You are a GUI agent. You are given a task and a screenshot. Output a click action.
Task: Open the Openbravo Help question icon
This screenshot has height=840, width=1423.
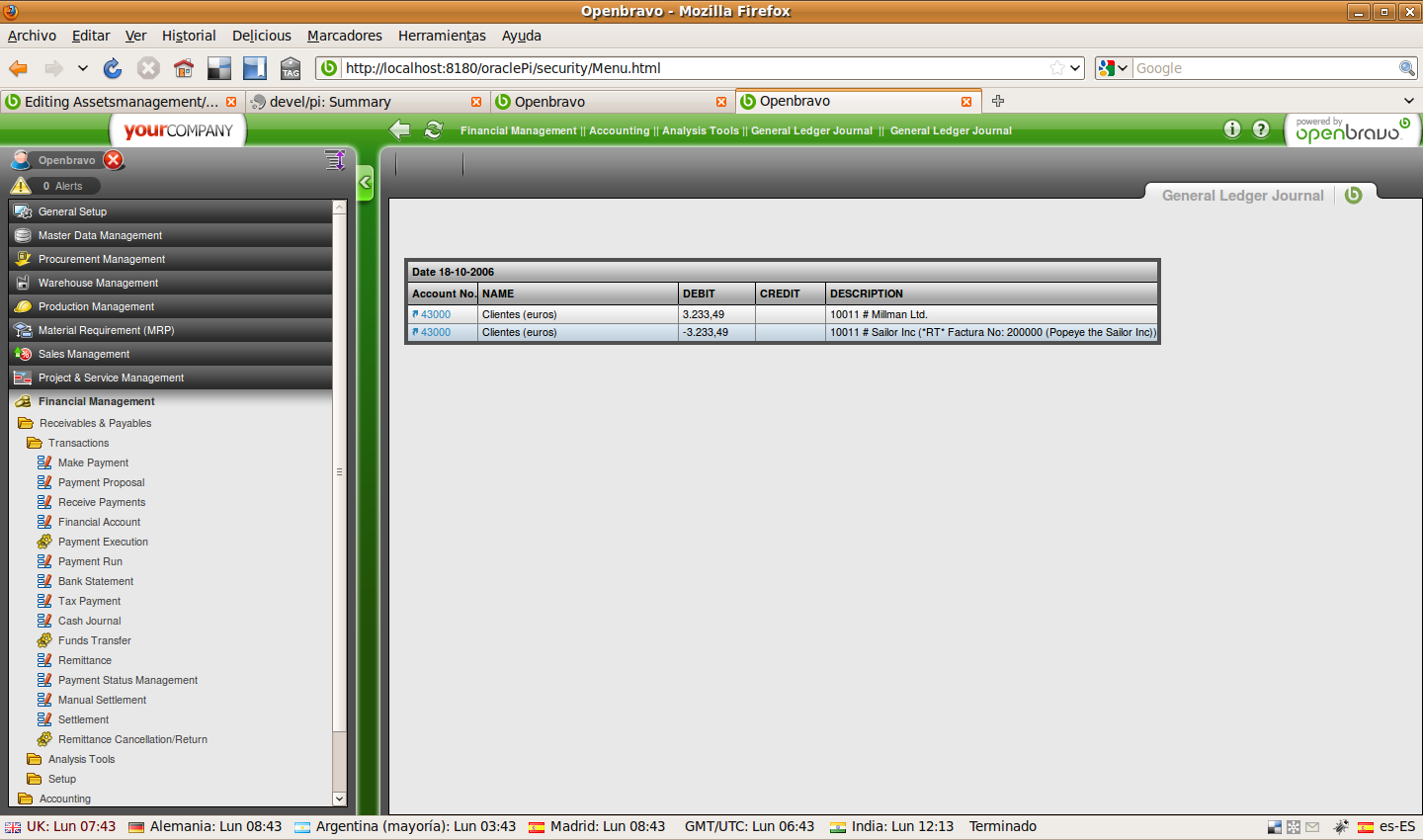click(x=1261, y=129)
